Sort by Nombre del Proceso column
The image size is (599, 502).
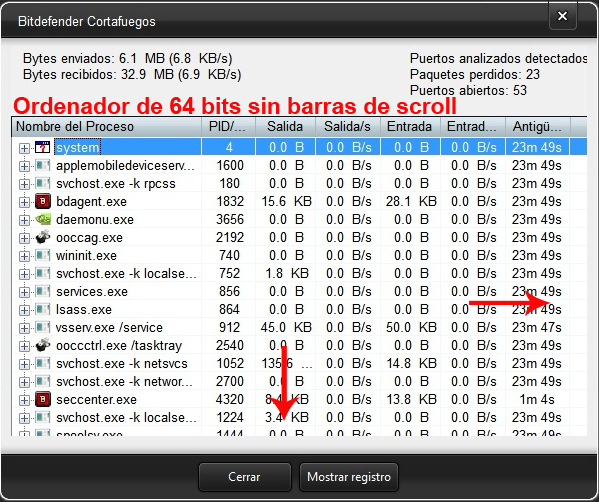pyautogui.click(x=107, y=126)
